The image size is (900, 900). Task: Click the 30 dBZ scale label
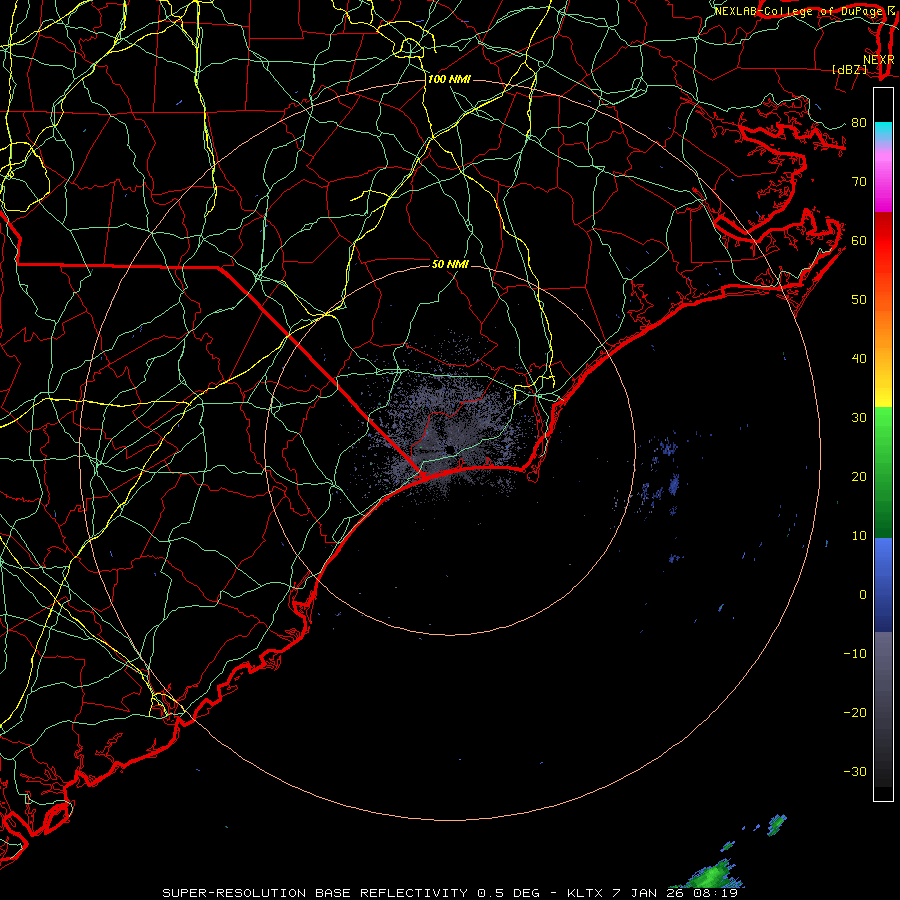point(859,418)
